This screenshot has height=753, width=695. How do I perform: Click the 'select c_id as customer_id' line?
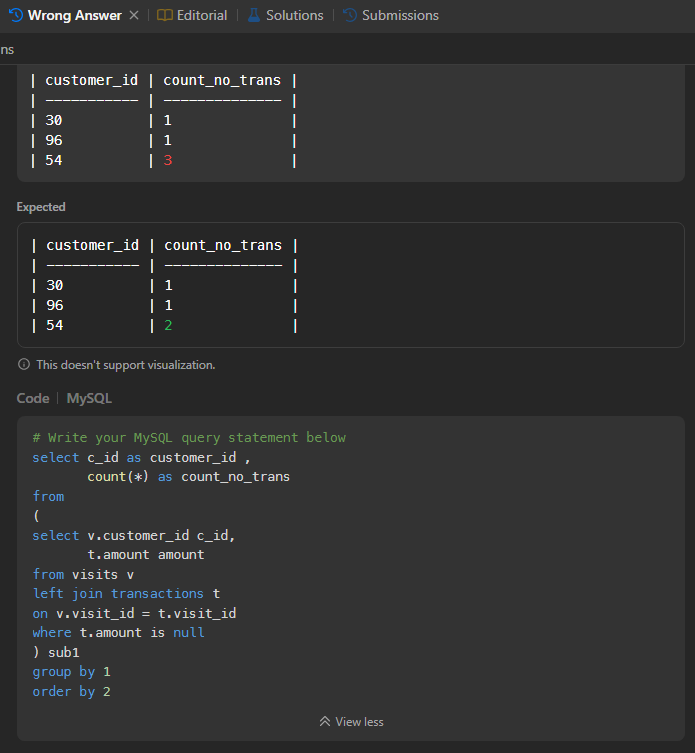click(x=141, y=458)
